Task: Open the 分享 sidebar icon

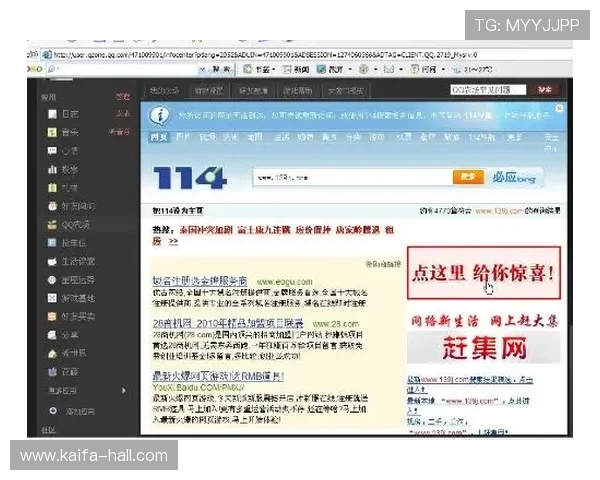Action: click(x=52, y=335)
